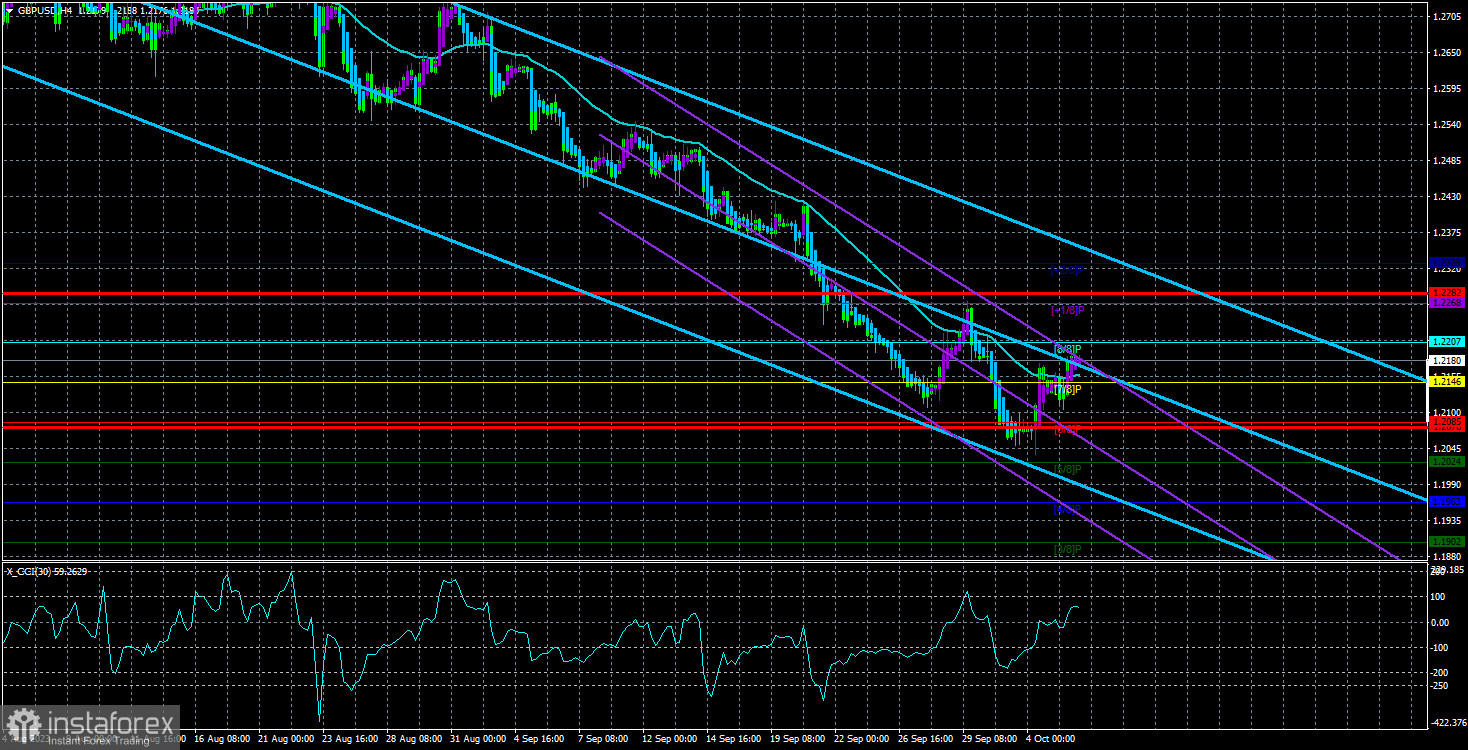Image resolution: width=1468 pixels, height=750 pixels.
Task: Click the CCI scale minimum -422.376
Action: coord(1448,722)
